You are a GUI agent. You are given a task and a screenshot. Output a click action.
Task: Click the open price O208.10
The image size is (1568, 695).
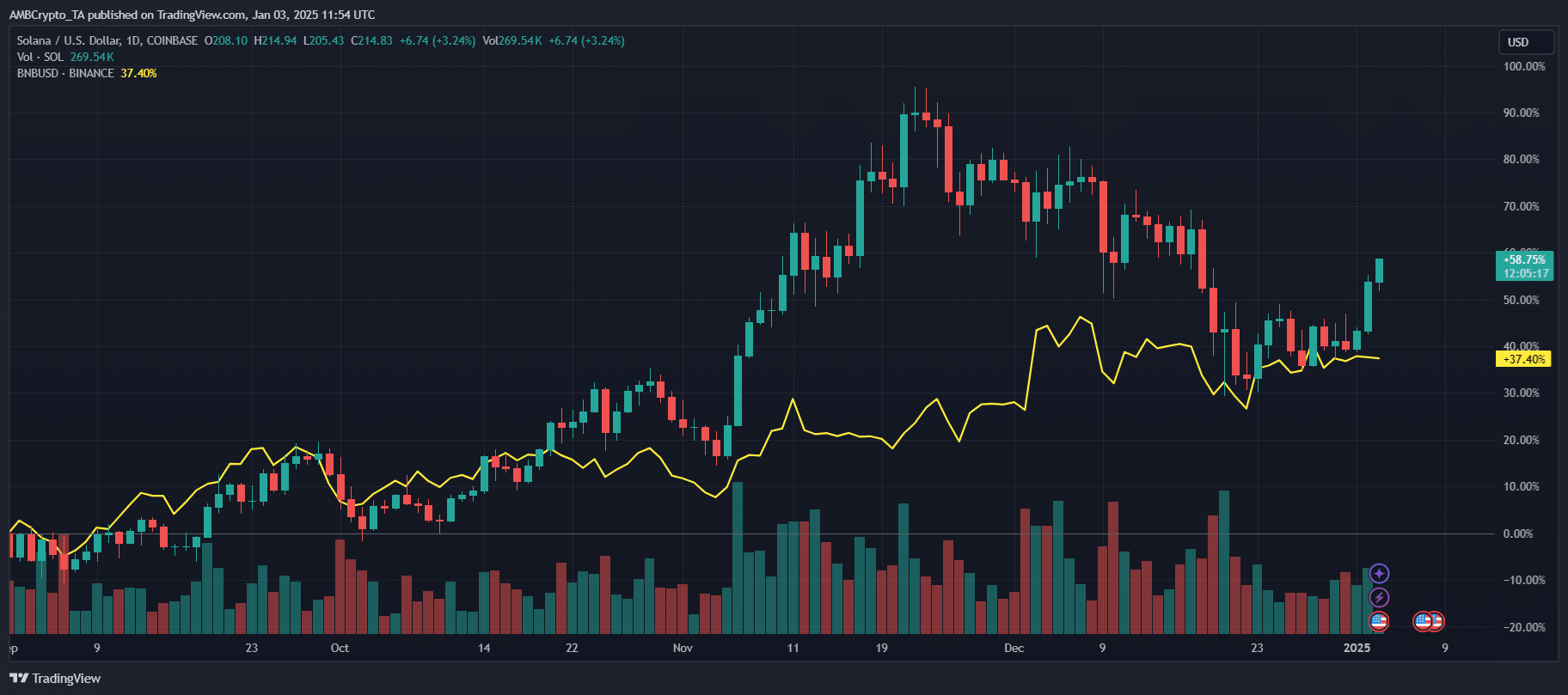226,40
